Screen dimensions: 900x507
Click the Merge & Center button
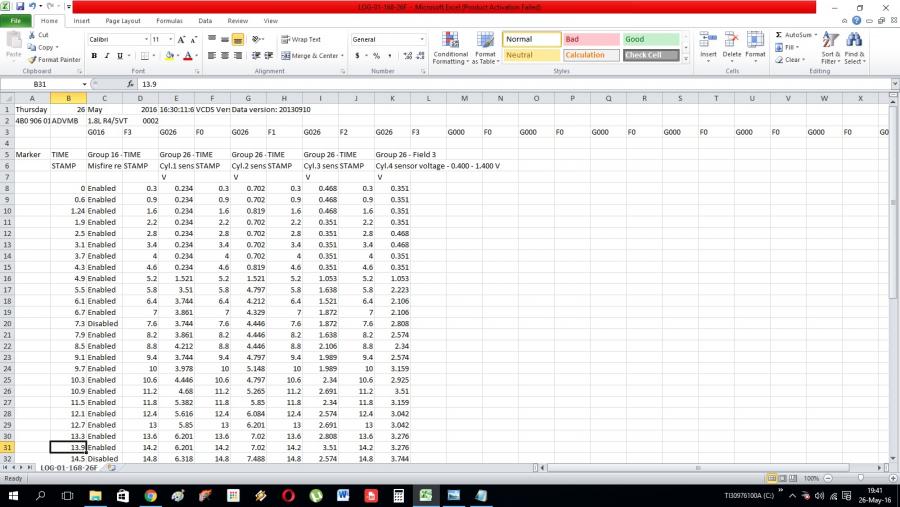click(x=310, y=56)
